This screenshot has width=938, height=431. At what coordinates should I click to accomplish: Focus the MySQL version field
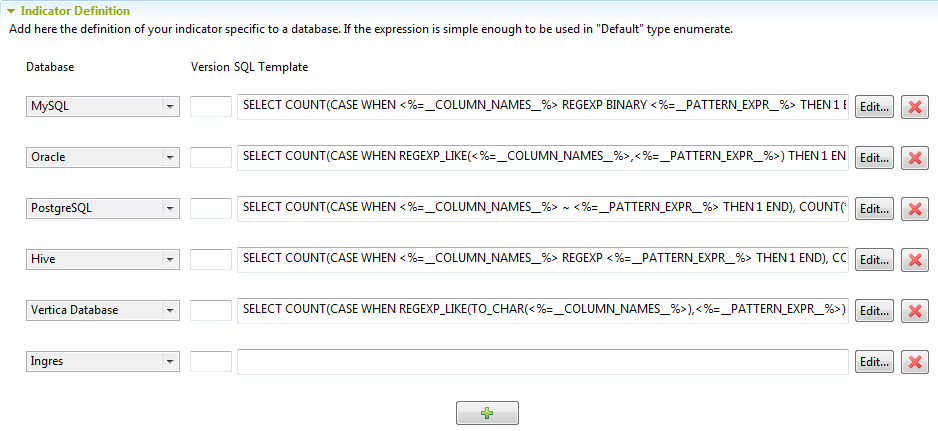pyautogui.click(x=210, y=106)
